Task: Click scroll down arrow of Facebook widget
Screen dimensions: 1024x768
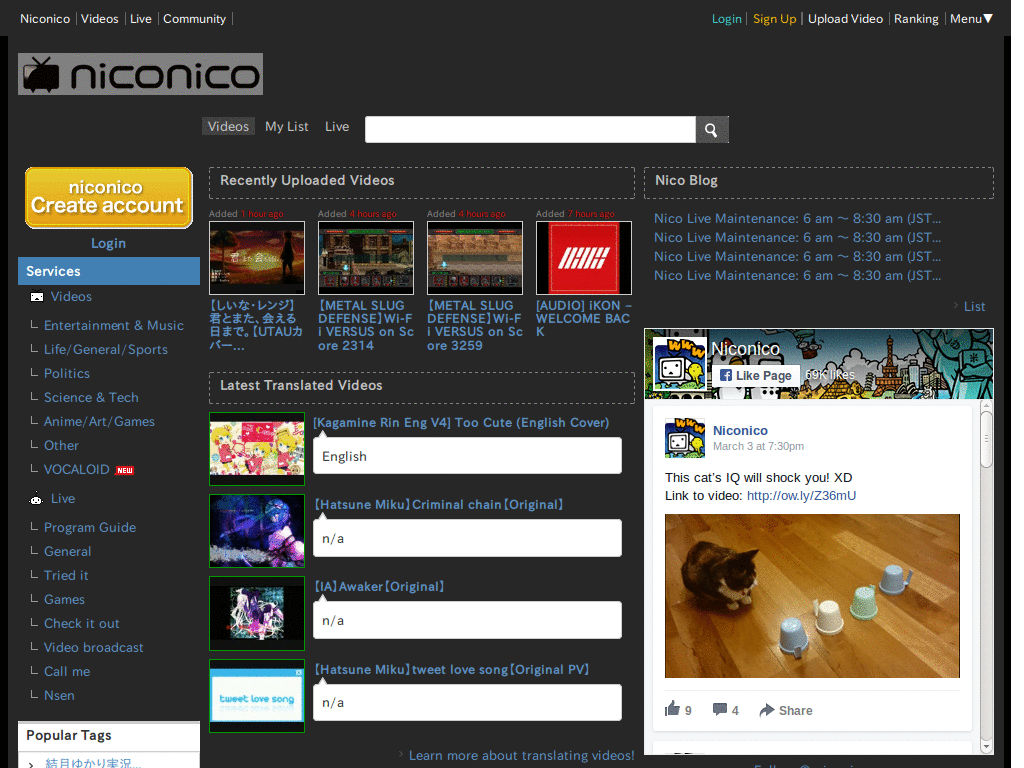Action: click(986, 746)
